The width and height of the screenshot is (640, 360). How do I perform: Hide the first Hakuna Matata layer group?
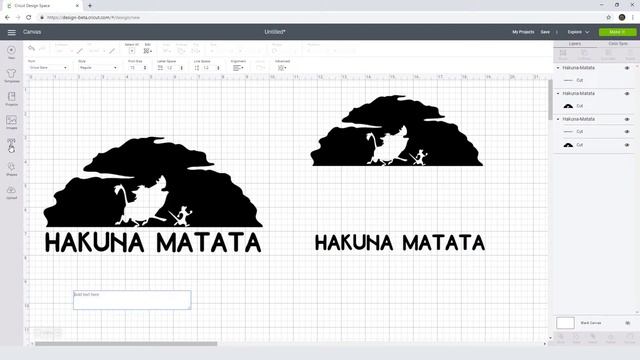click(627, 68)
